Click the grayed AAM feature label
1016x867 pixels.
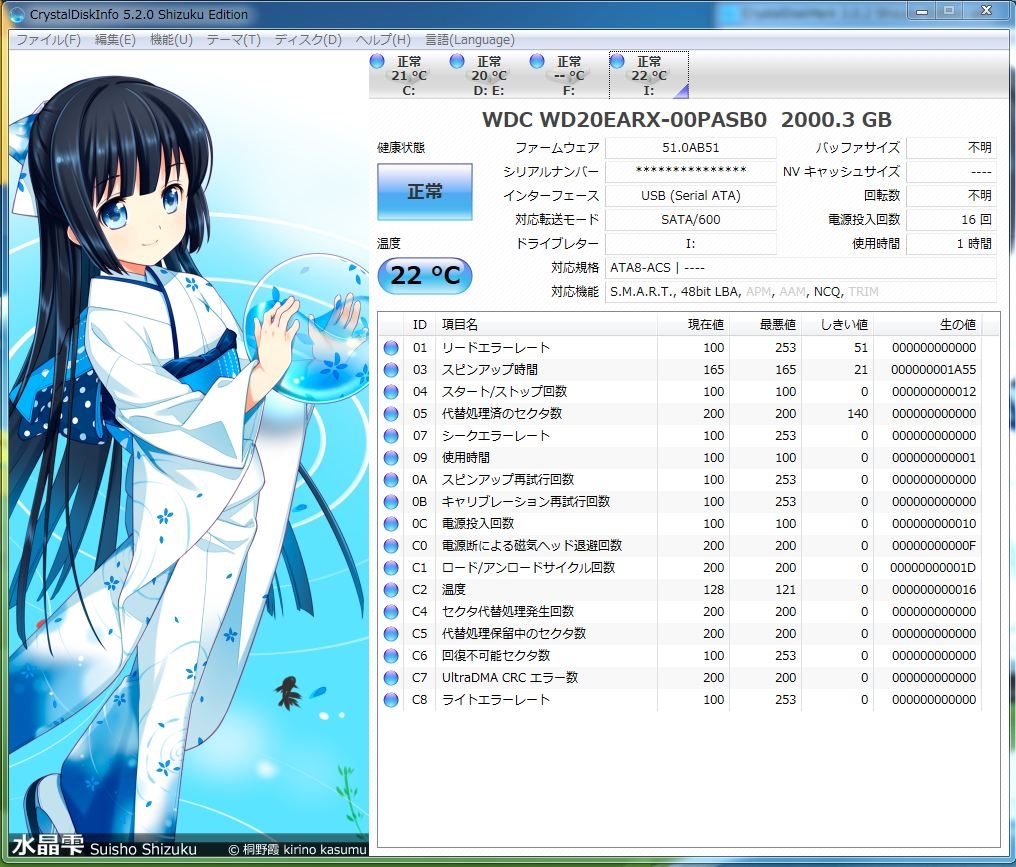click(x=792, y=292)
